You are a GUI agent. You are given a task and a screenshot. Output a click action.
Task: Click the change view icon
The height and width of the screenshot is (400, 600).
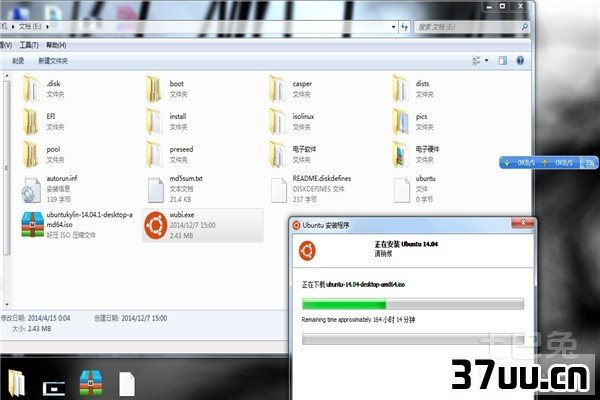click(476, 60)
